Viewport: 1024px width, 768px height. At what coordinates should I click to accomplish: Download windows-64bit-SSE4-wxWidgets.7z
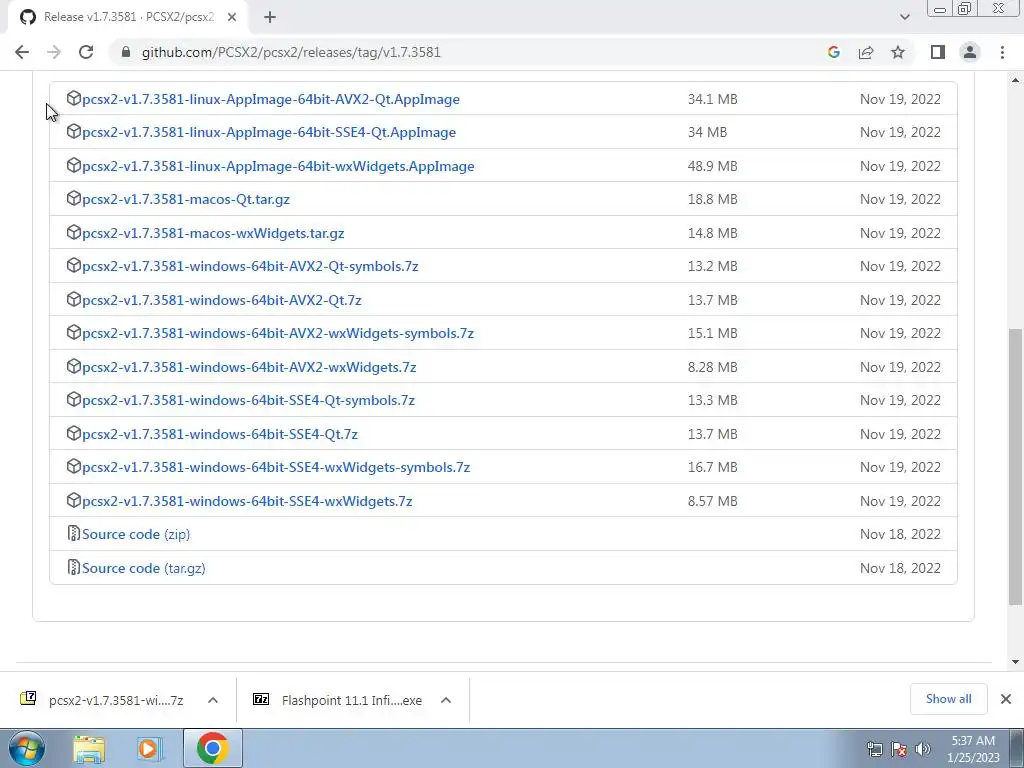pyautogui.click(x=248, y=502)
